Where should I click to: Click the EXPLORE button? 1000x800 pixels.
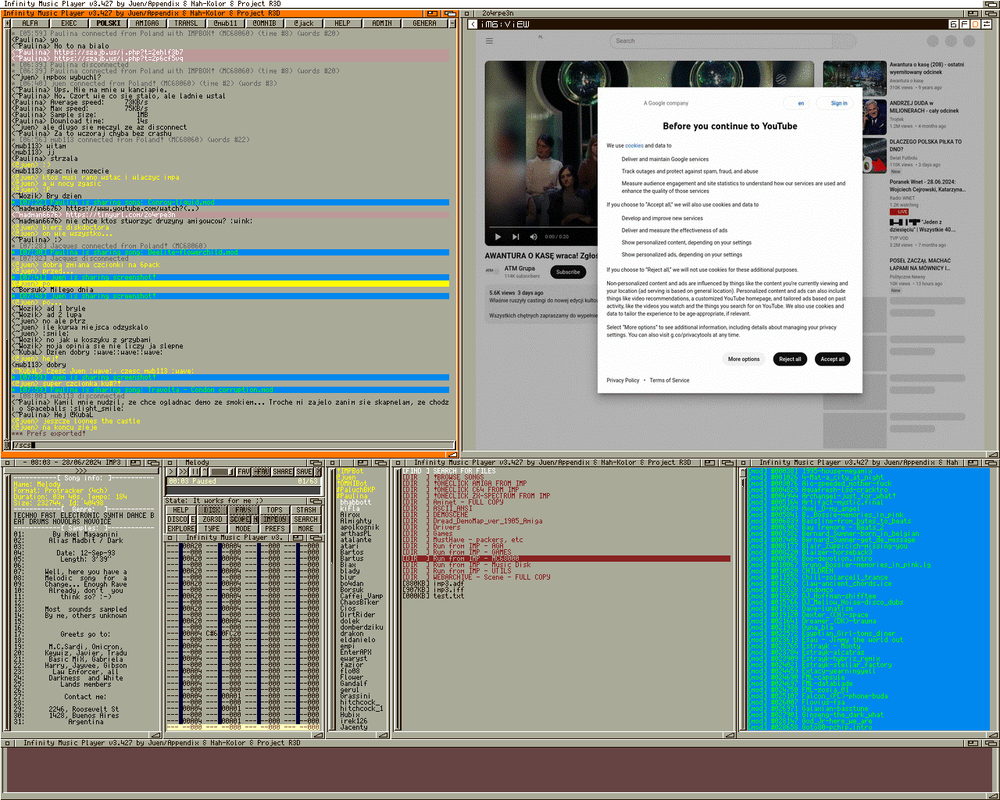180,529
